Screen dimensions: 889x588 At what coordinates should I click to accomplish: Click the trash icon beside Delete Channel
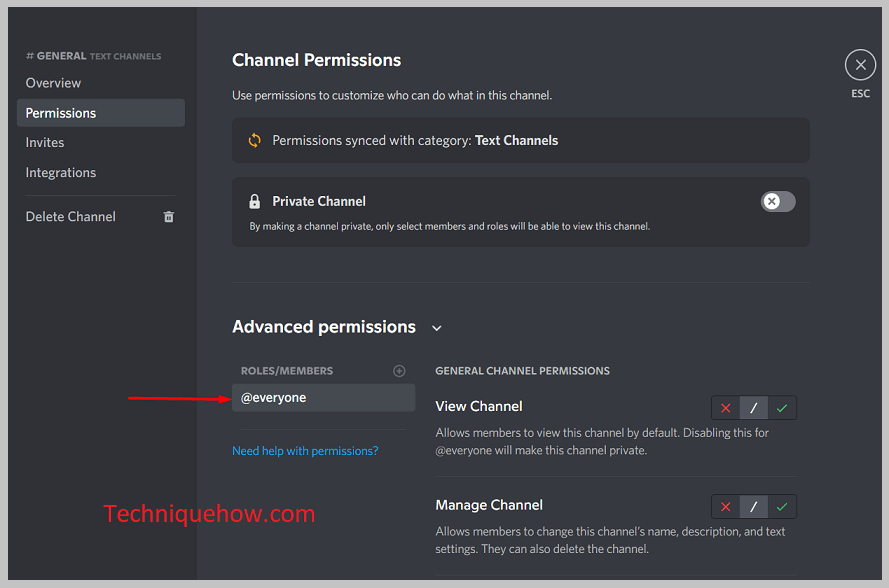coord(168,217)
